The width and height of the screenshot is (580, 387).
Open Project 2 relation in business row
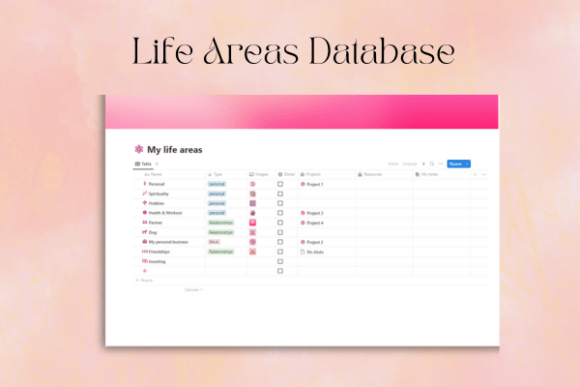coord(312,242)
